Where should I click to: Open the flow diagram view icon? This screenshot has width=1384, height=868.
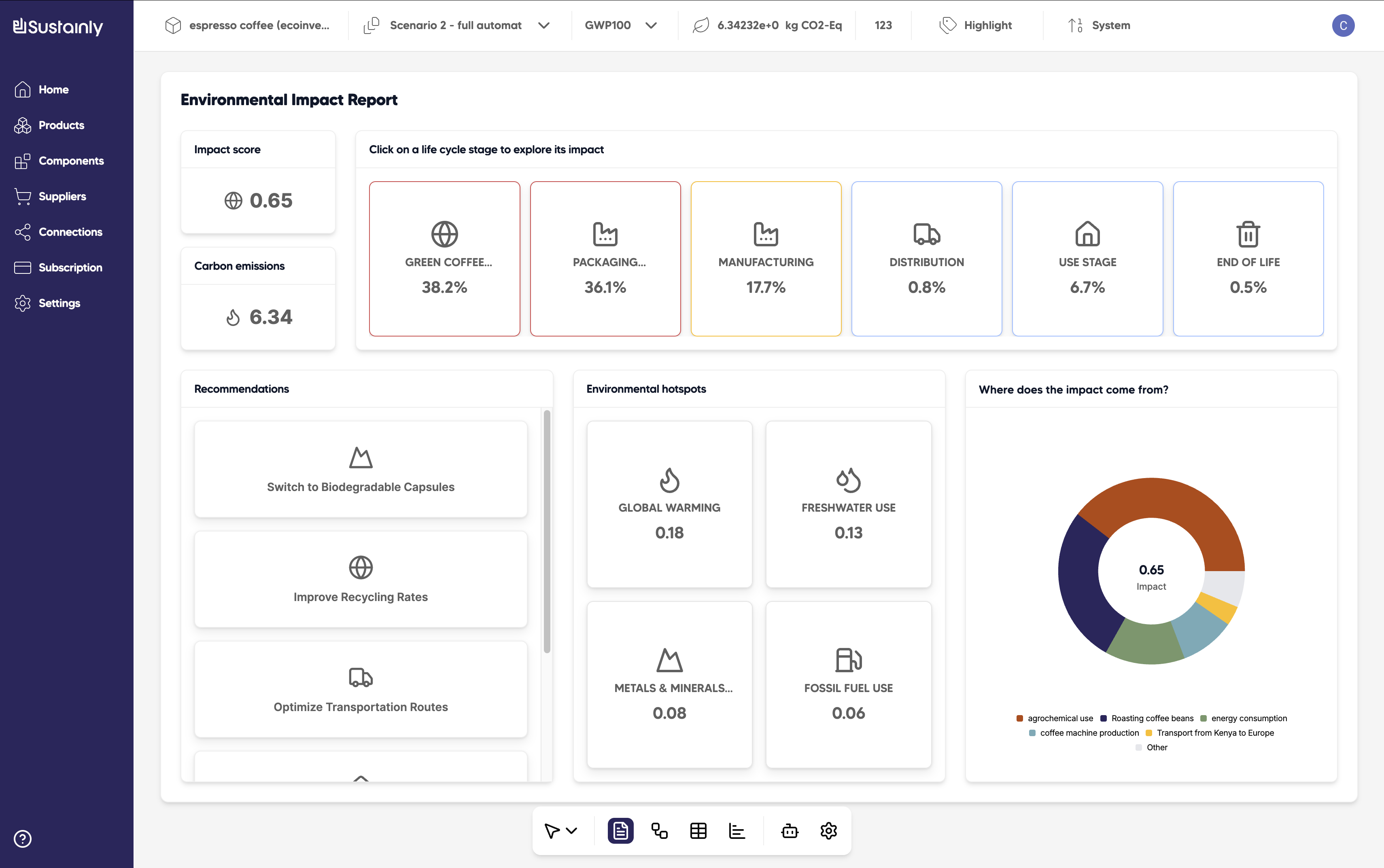(659, 831)
